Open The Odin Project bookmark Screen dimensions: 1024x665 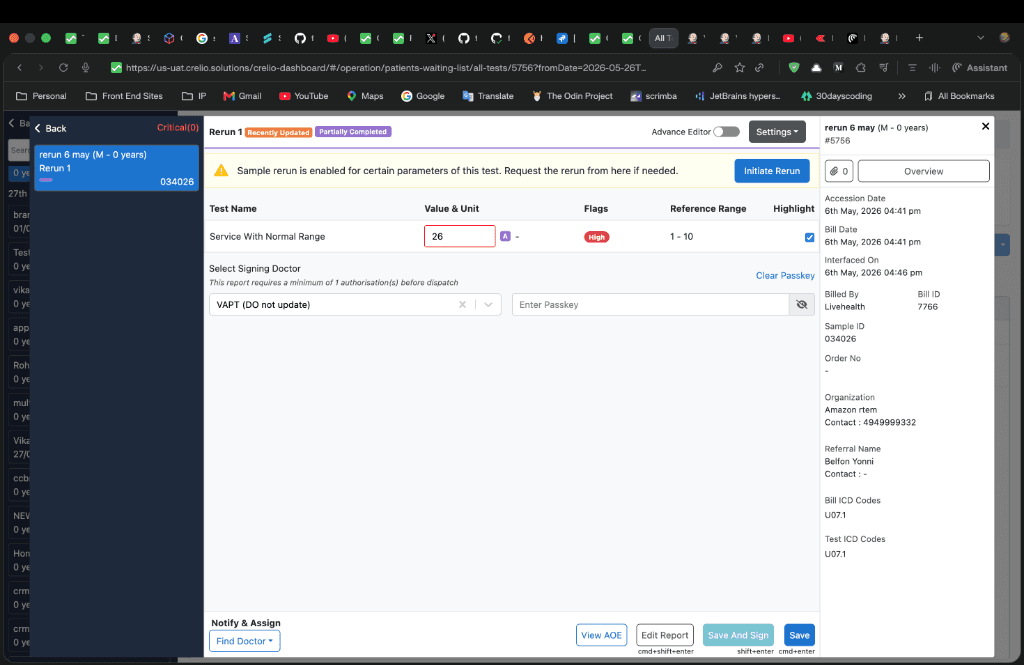pos(572,96)
